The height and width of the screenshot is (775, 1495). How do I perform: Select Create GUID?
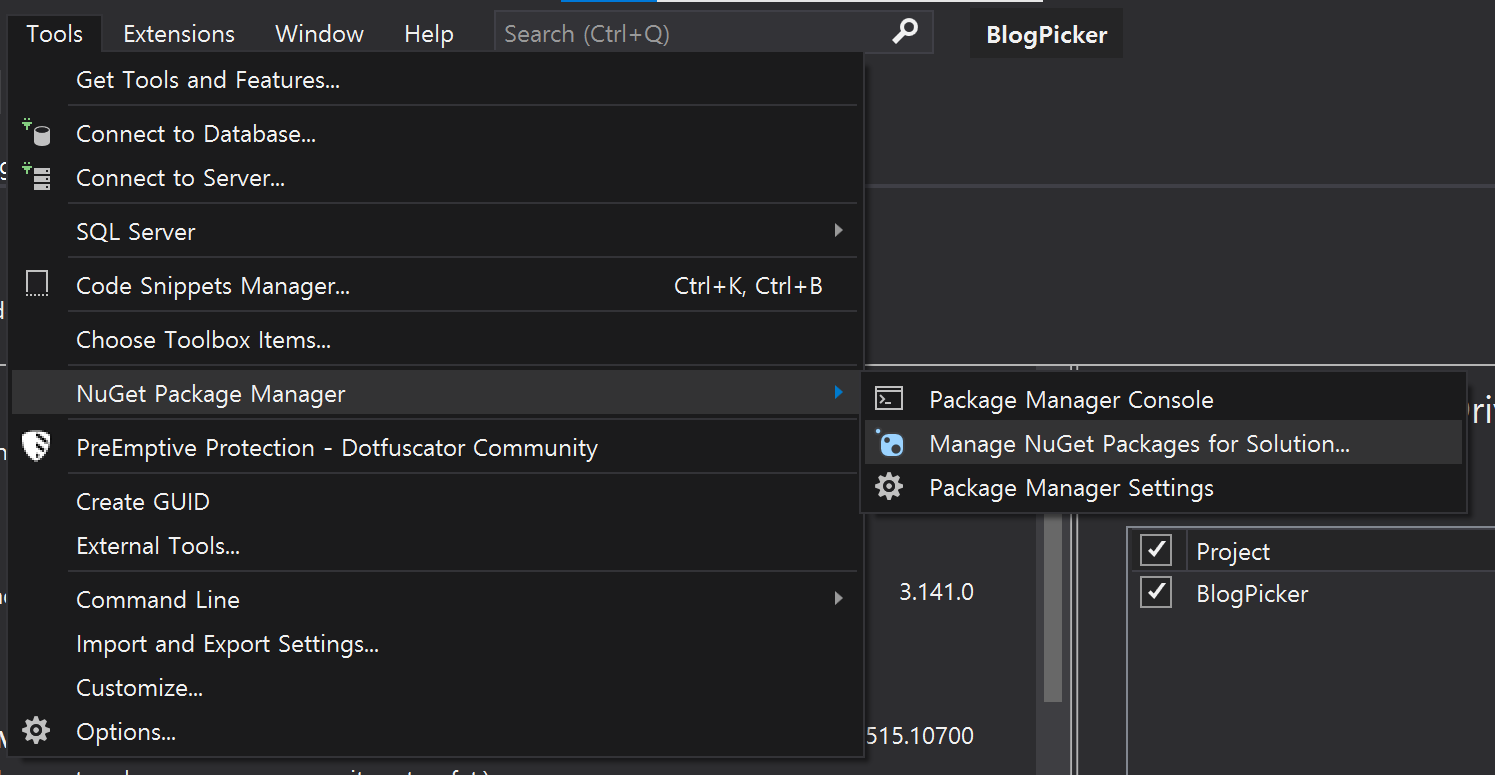click(435, 501)
